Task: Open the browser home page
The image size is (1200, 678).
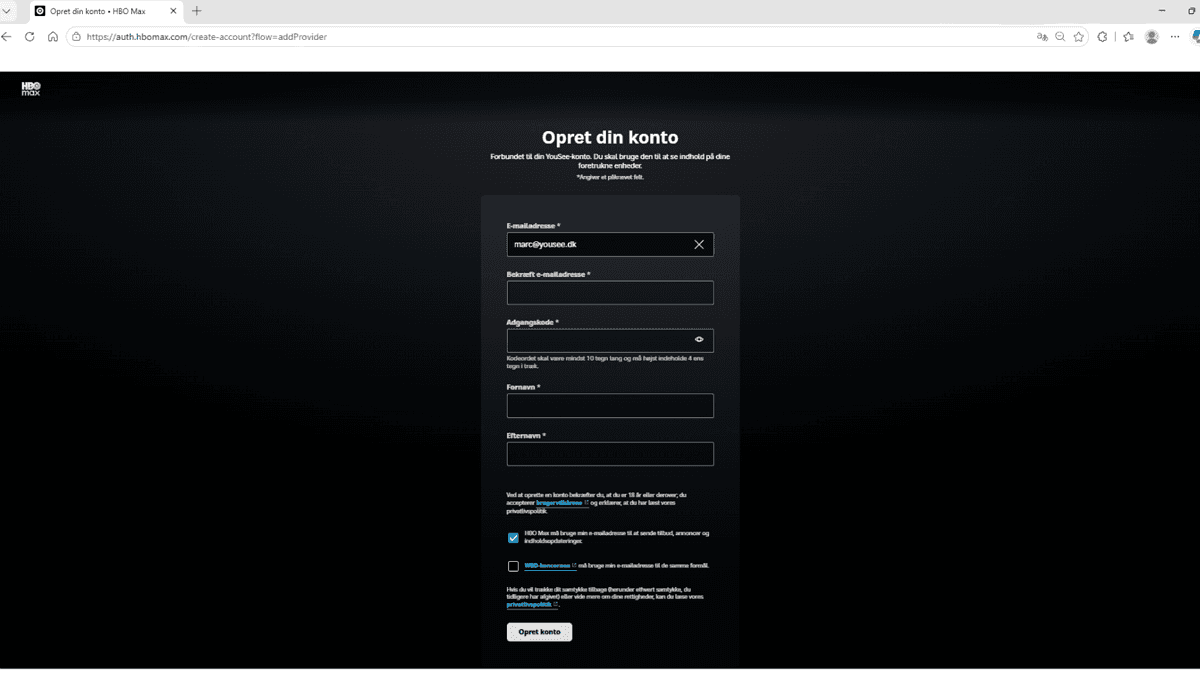Action: coord(53,37)
